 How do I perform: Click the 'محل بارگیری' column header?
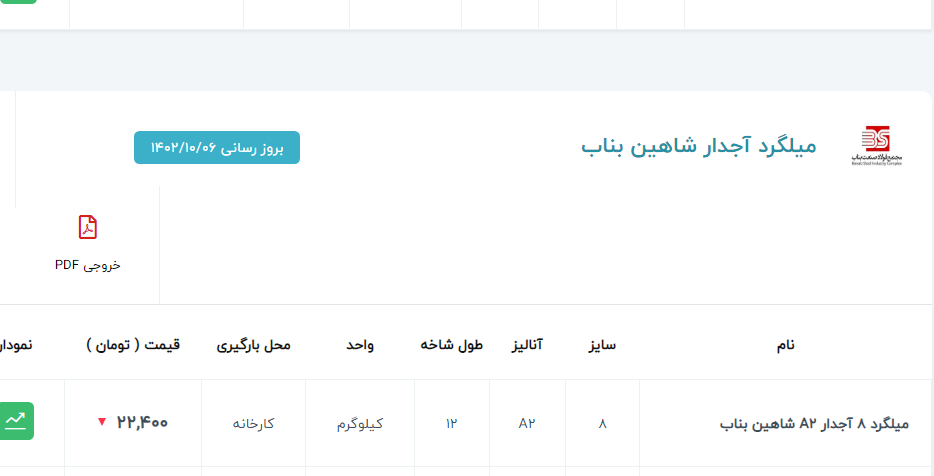tap(254, 345)
